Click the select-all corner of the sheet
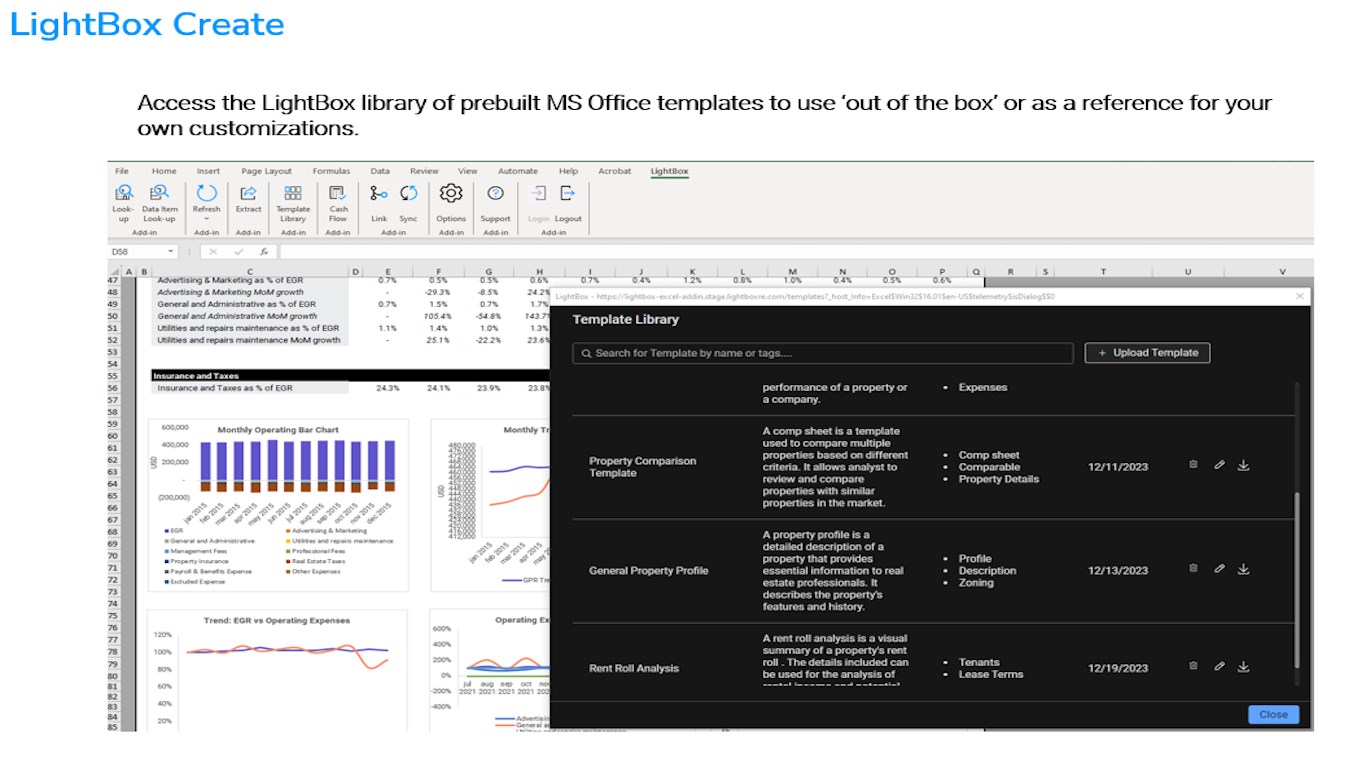 pos(113,271)
